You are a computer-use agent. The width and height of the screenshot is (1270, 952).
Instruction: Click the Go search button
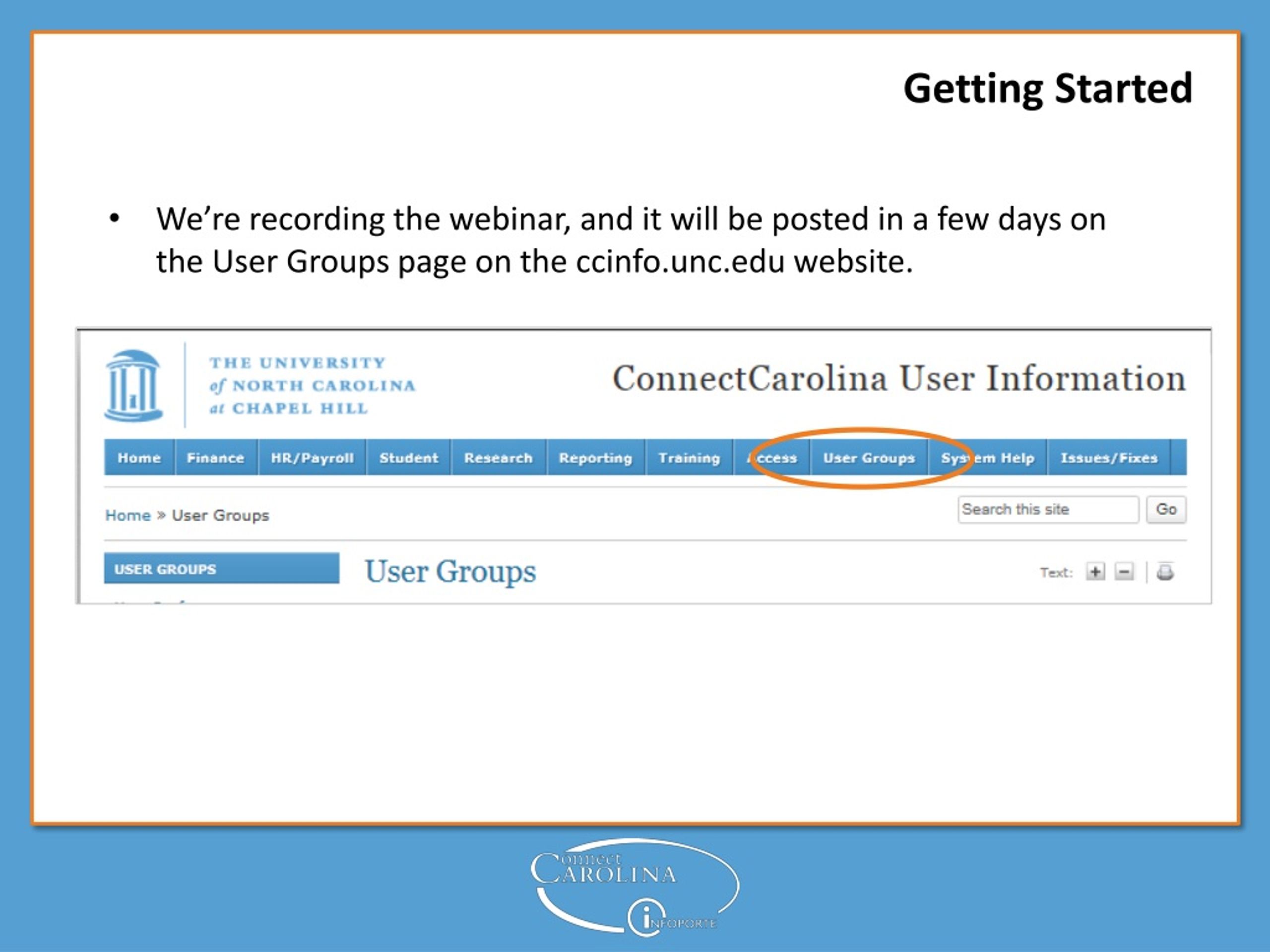click(1166, 510)
